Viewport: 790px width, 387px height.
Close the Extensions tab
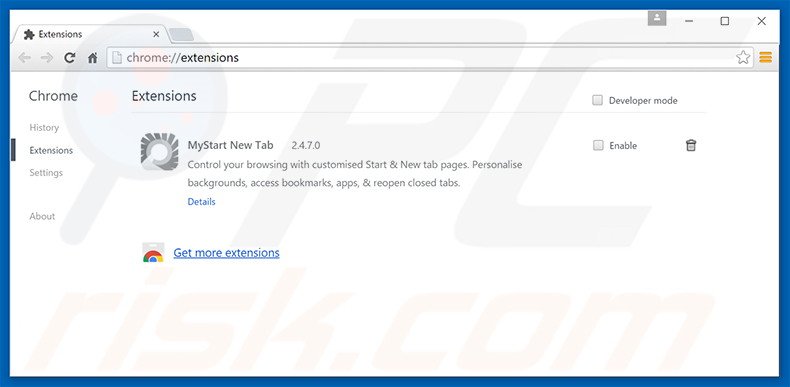tap(156, 34)
